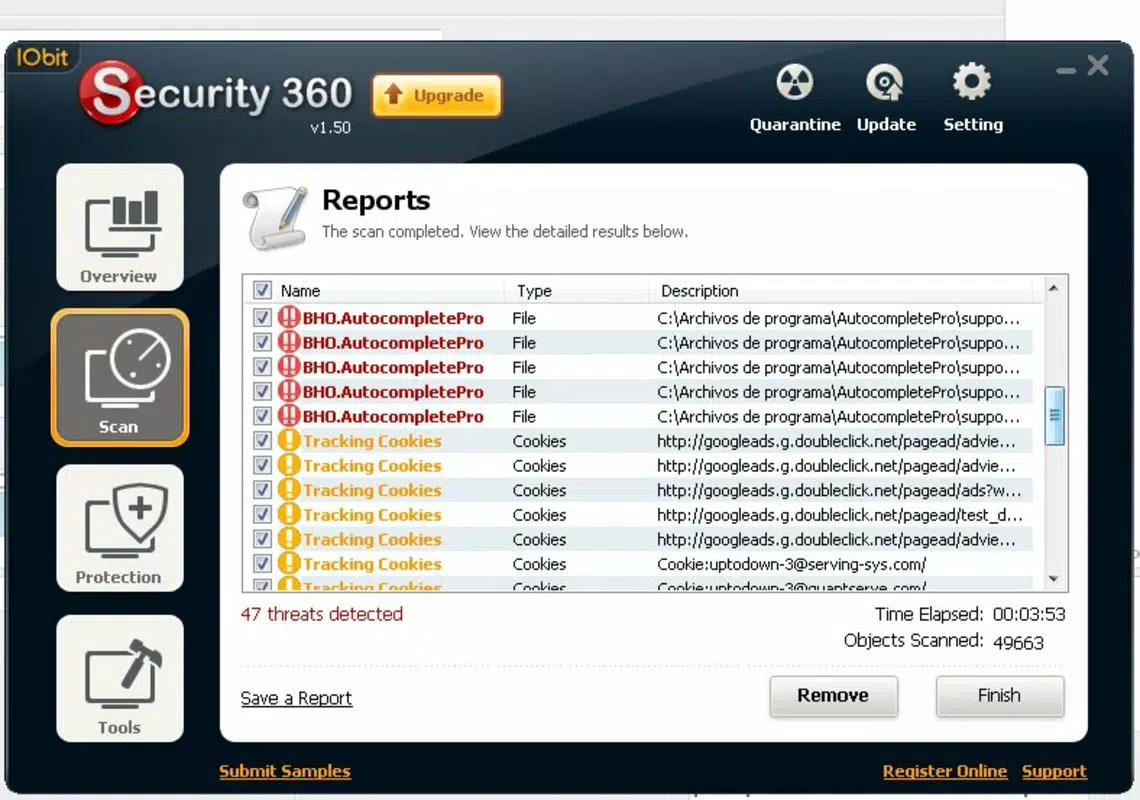This screenshot has height=800, width=1140.
Task: Click the '47 threats detected' text
Action: [x=321, y=614]
